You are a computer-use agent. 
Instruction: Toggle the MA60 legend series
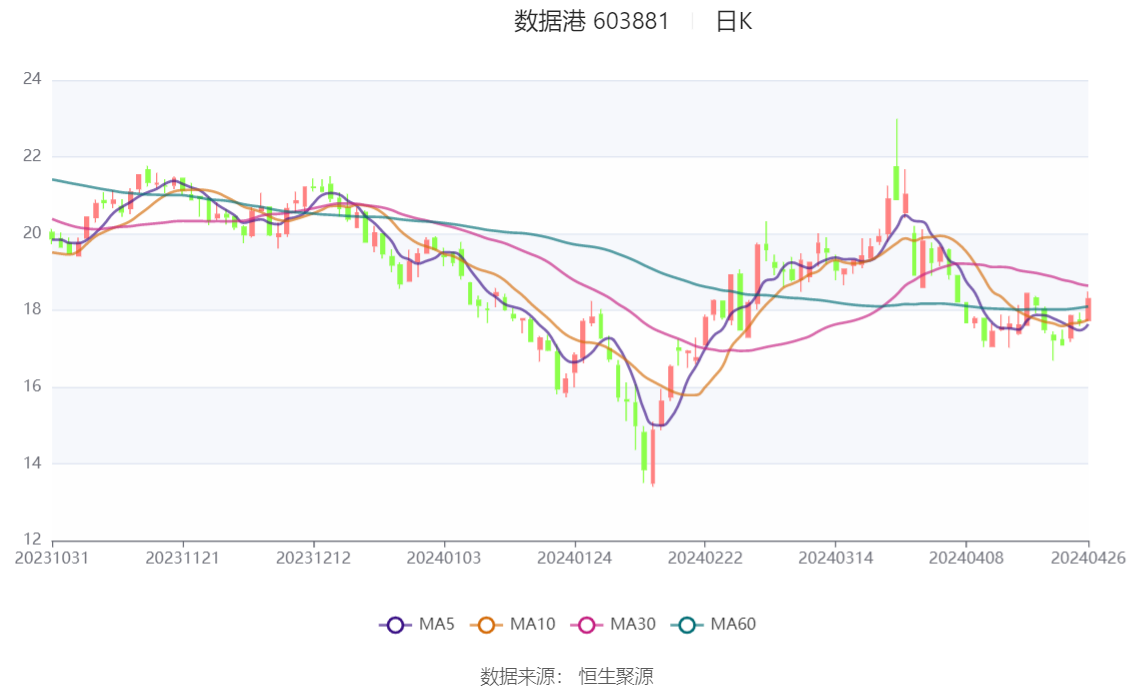coord(714,625)
